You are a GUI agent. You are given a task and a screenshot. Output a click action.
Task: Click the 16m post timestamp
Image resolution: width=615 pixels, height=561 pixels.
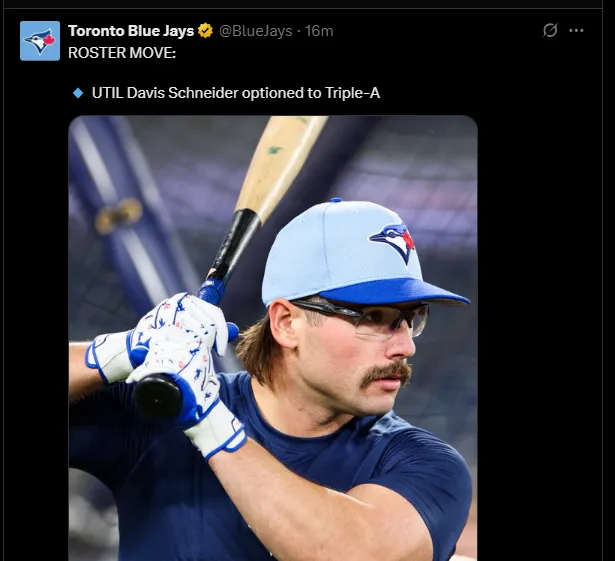pyautogui.click(x=319, y=31)
